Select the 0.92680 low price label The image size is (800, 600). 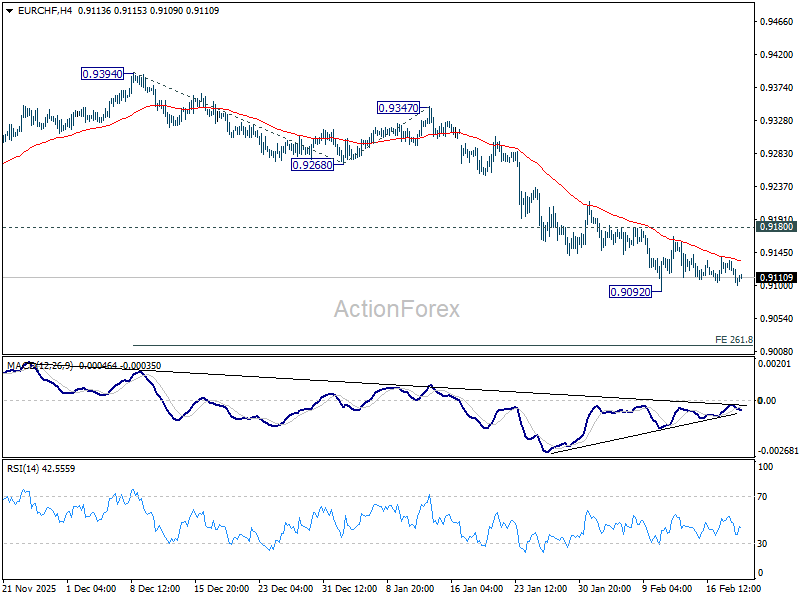312,165
